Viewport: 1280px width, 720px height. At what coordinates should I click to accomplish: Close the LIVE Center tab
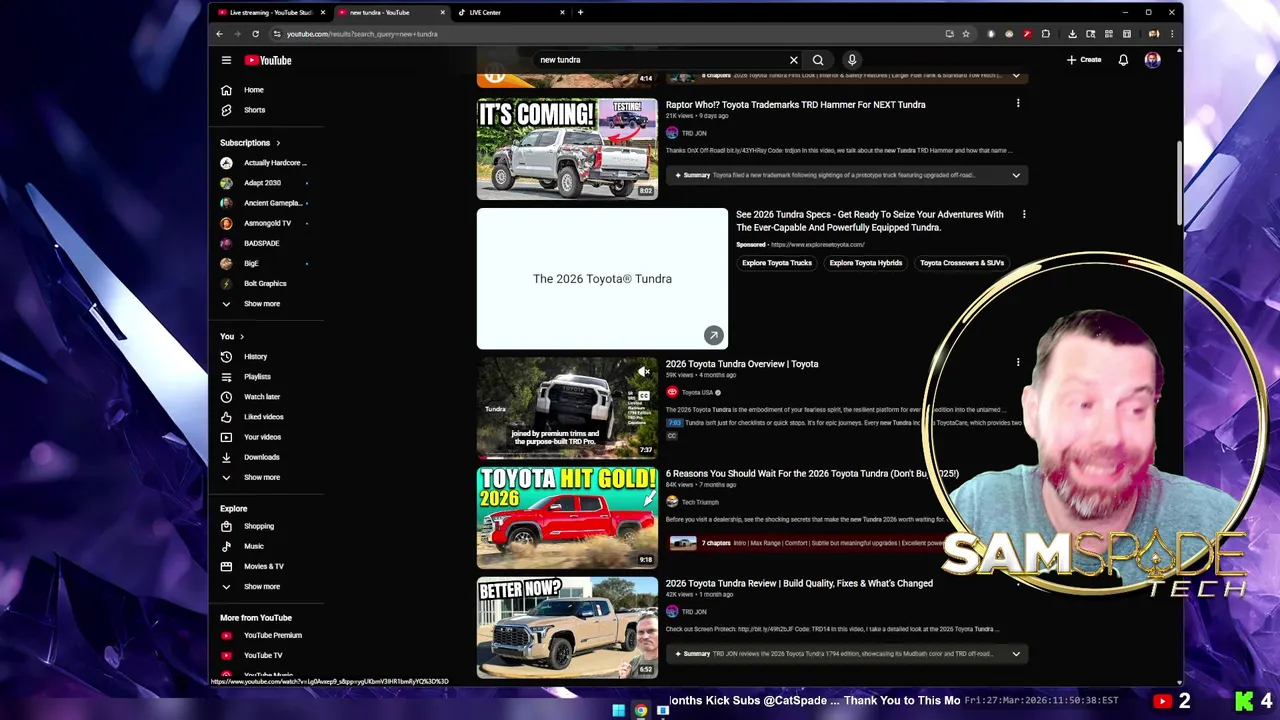[562, 12]
